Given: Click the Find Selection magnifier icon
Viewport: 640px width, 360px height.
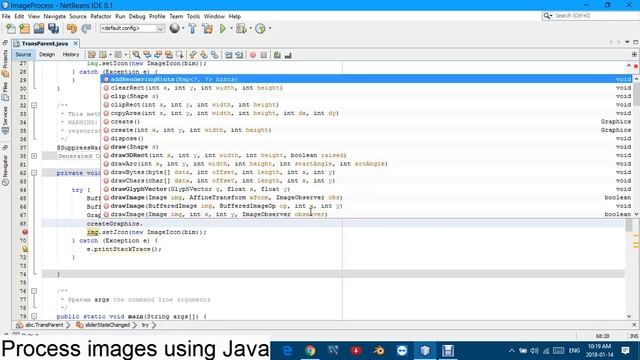Looking at the screenshot, I should 136,55.
